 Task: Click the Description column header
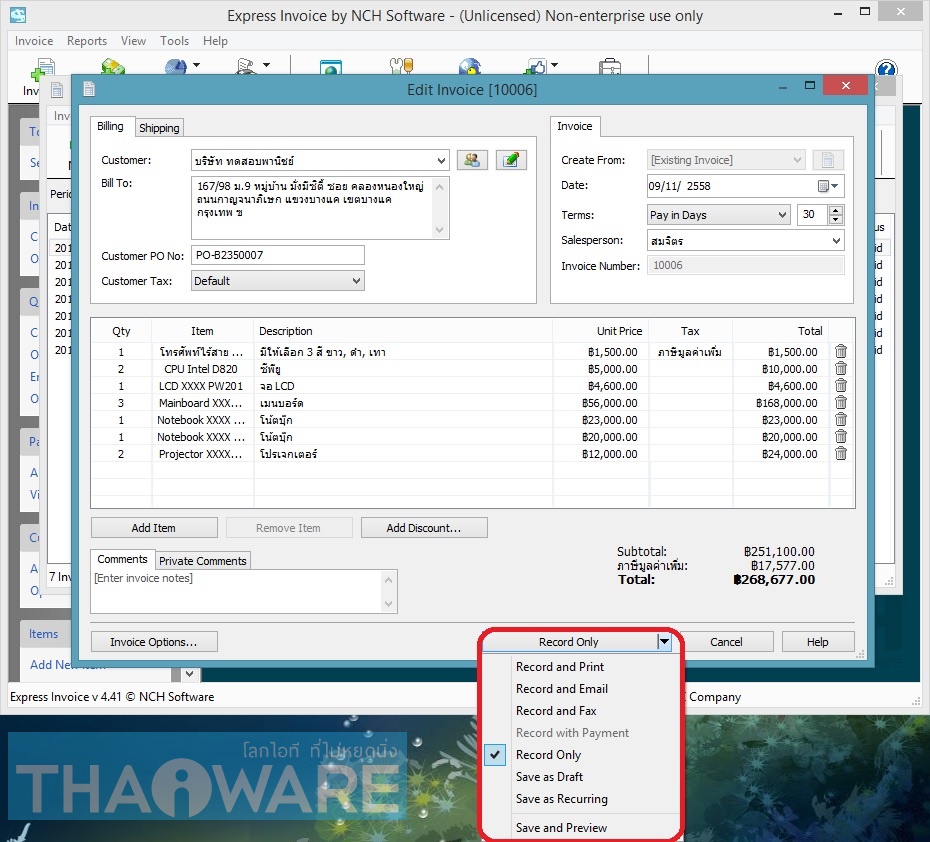pyautogui.click(x=403, y=331)
